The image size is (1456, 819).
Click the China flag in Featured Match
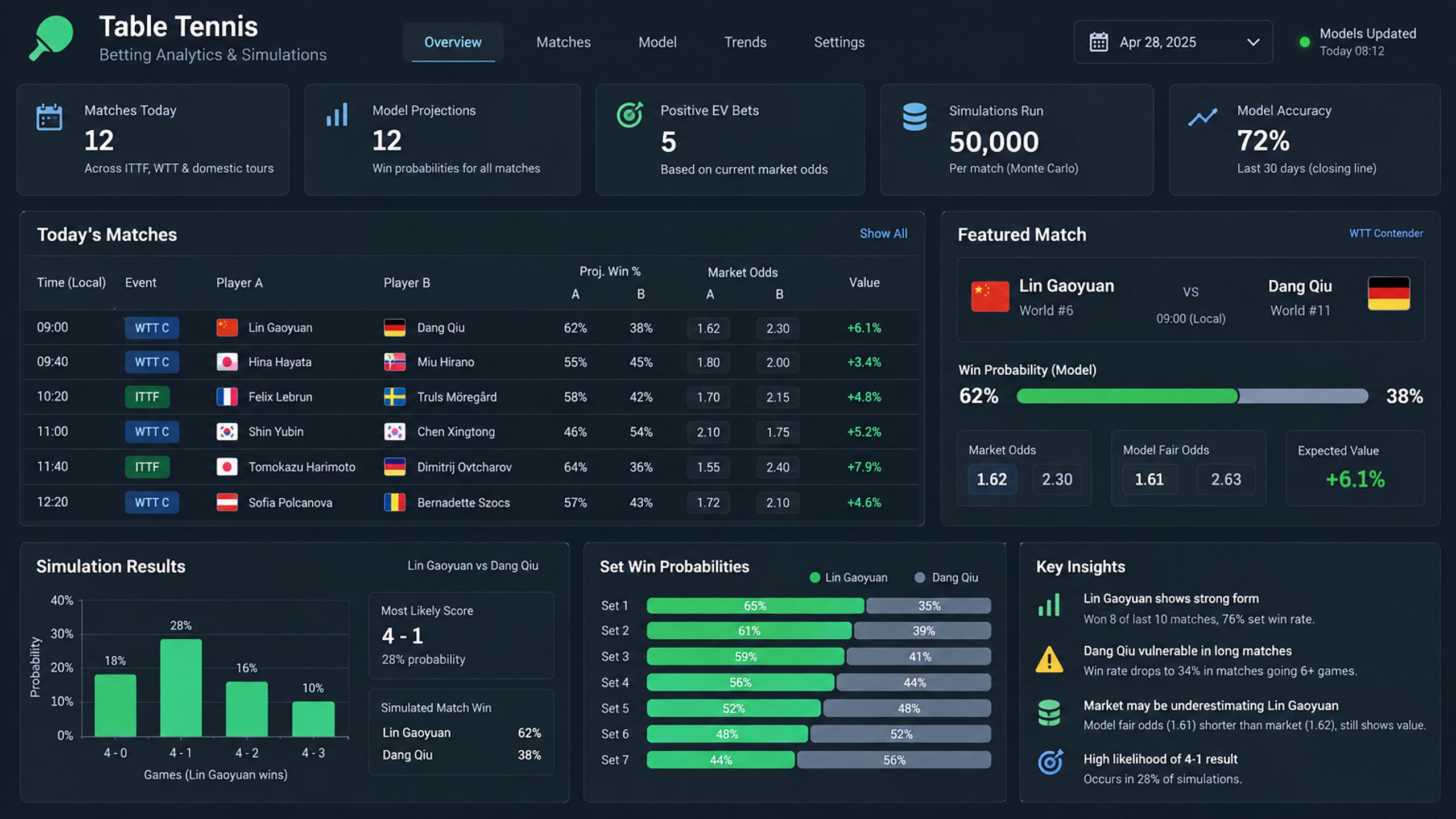coord(990,296)
